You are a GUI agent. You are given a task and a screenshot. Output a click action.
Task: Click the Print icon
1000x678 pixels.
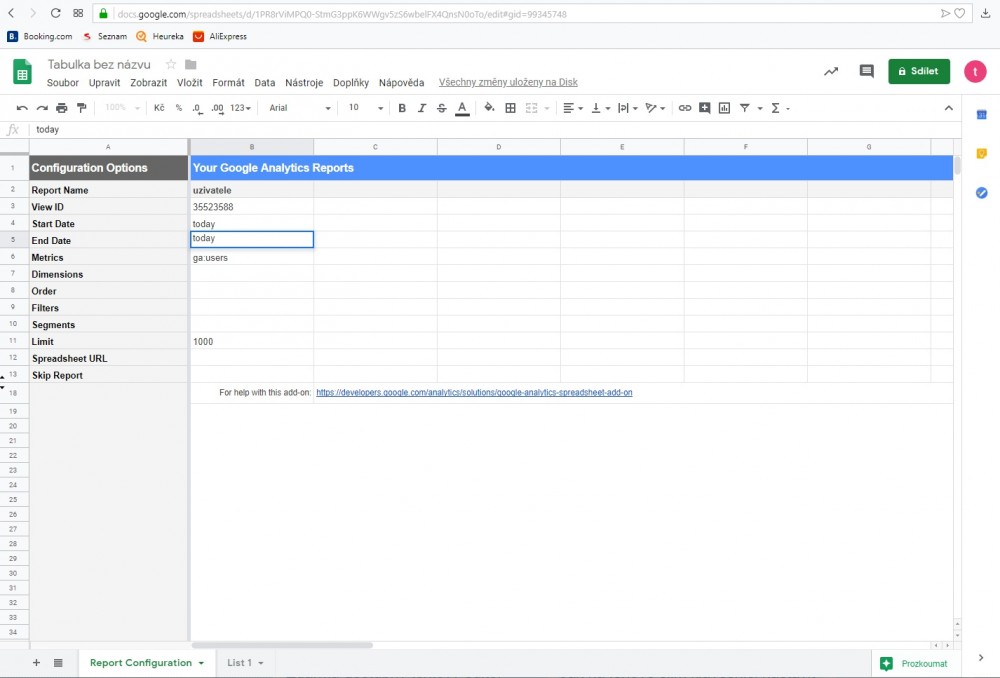60,108
